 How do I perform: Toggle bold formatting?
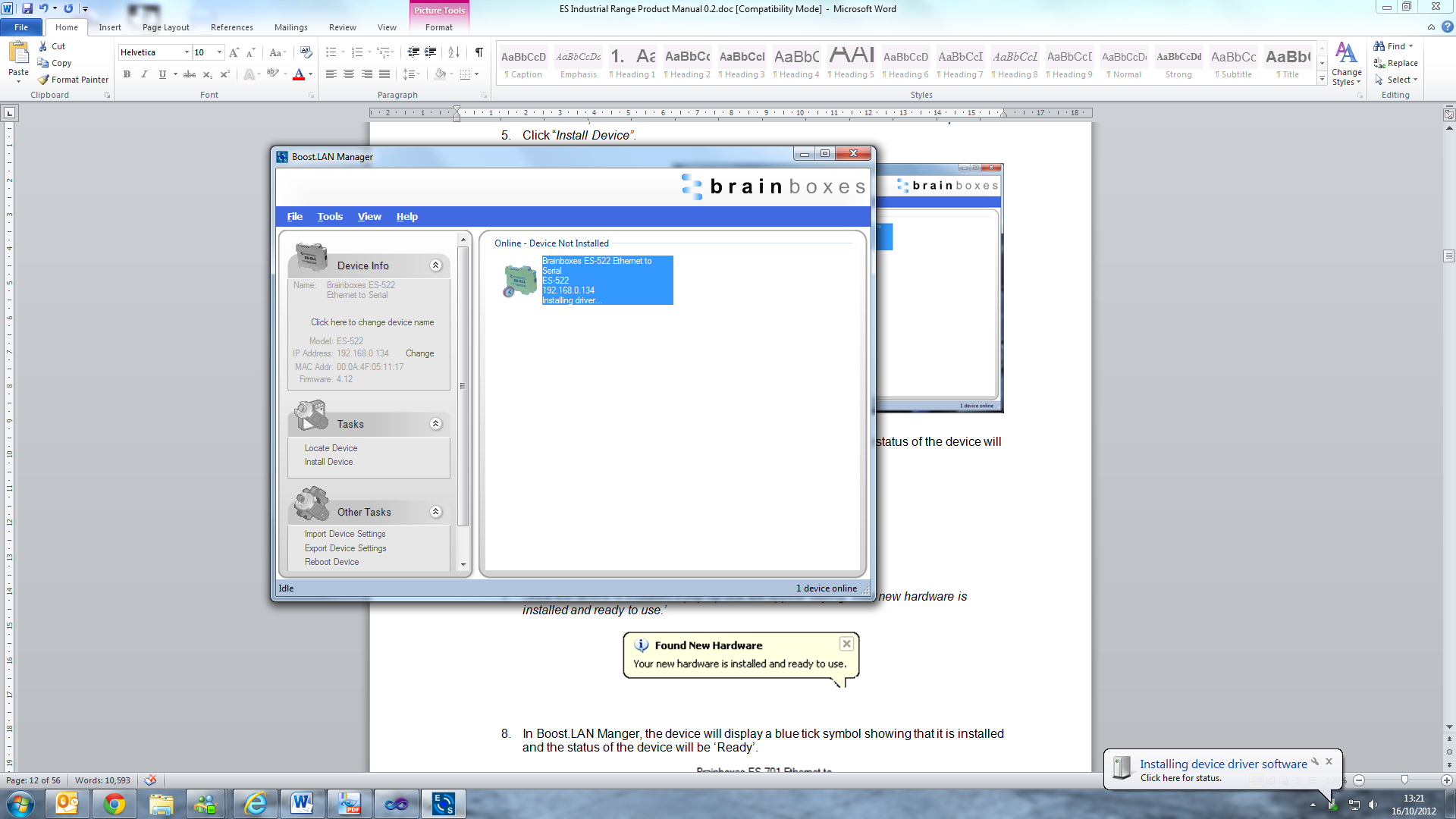click(x=127, y=74)
